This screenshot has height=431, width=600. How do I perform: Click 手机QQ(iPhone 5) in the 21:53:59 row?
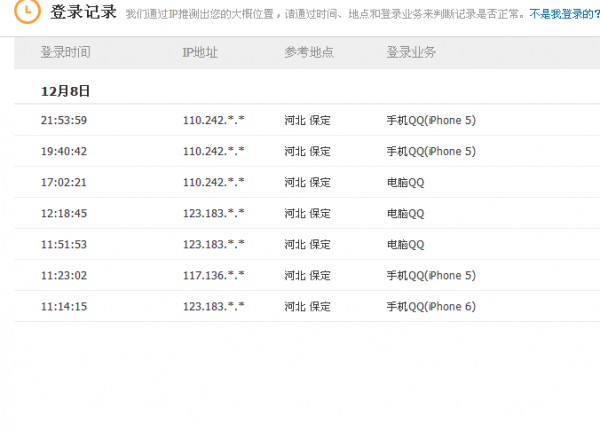(x=431, y=120)
